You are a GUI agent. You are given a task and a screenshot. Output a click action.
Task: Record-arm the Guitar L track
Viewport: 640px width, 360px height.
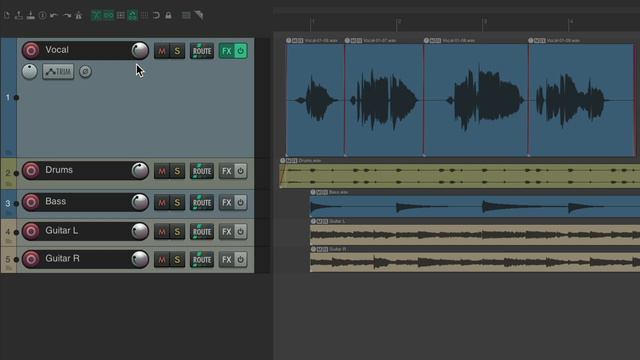tap(31, 231)
